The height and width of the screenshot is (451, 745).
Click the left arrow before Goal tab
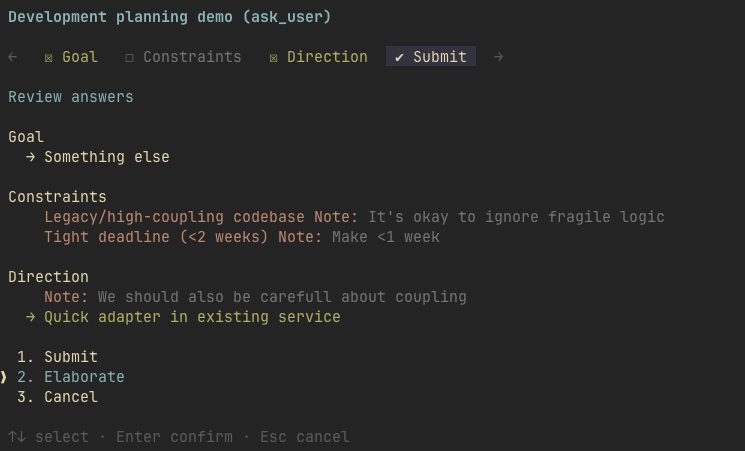coord(13,57)
